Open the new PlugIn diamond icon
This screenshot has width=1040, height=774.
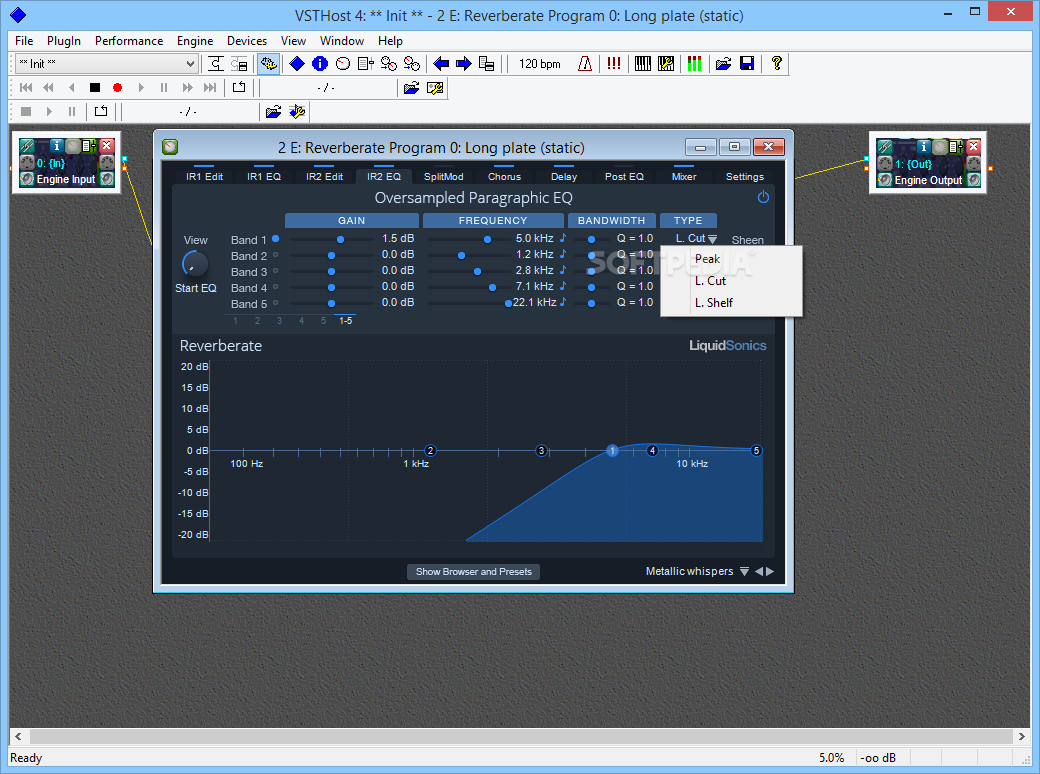coord(297,64)
